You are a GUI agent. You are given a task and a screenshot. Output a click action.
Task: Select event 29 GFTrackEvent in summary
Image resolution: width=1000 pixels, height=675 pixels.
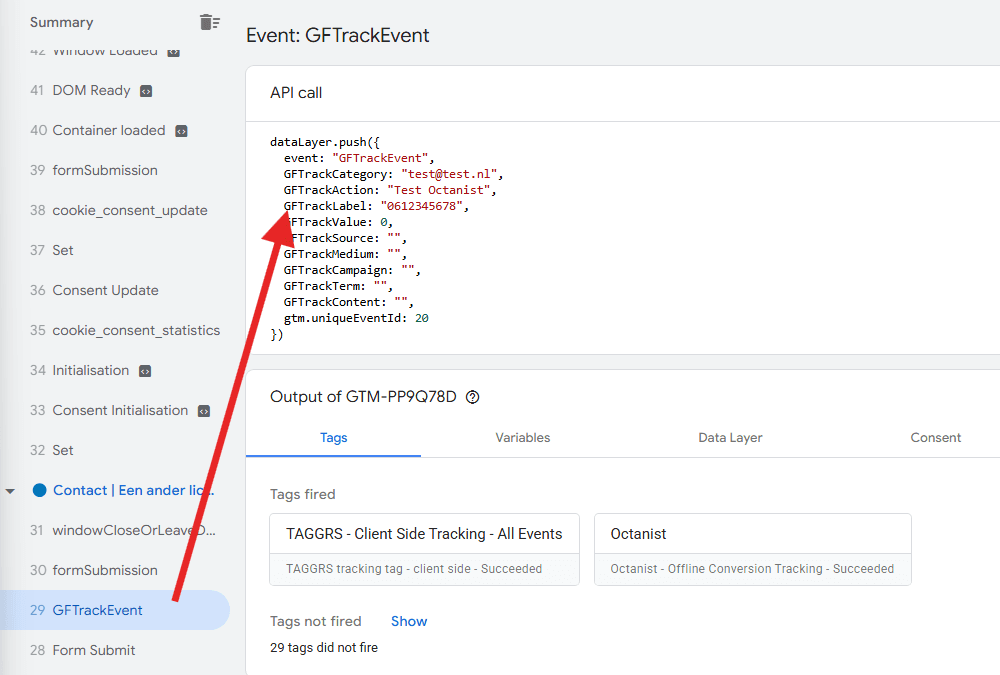115,610
